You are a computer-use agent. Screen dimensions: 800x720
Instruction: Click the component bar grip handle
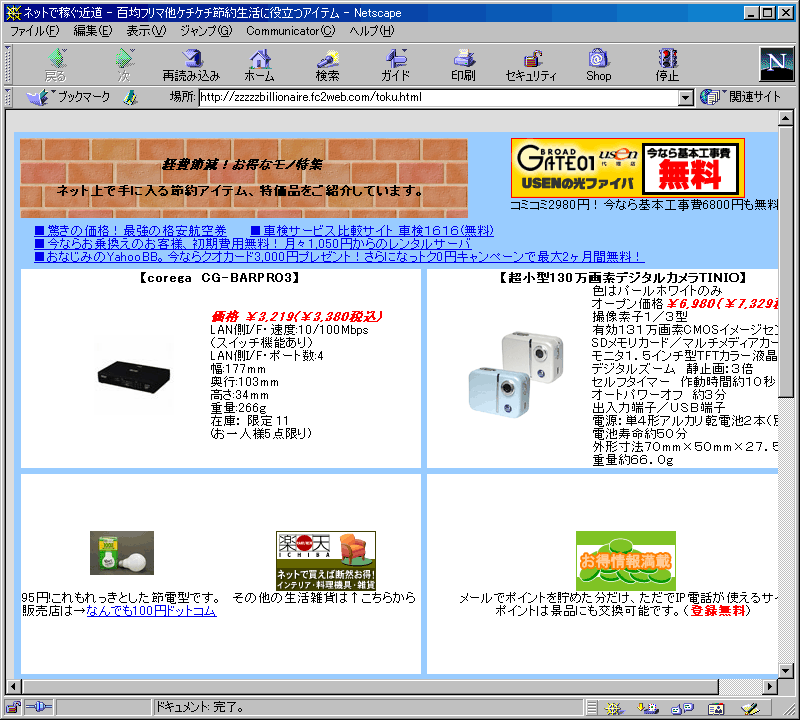tap(591, 708)
